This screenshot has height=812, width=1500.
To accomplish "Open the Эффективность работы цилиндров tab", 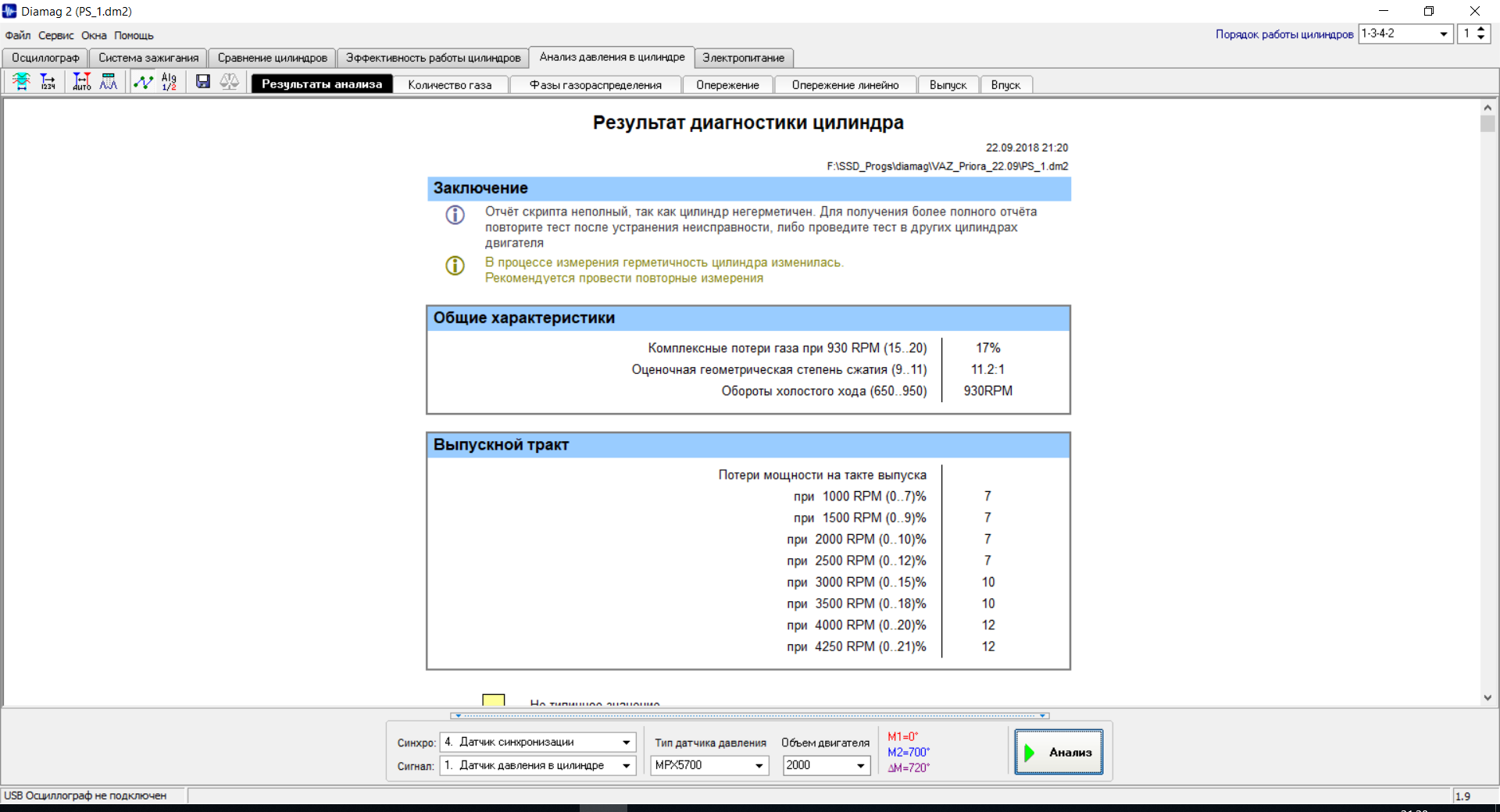I will [x=434, y=58].
